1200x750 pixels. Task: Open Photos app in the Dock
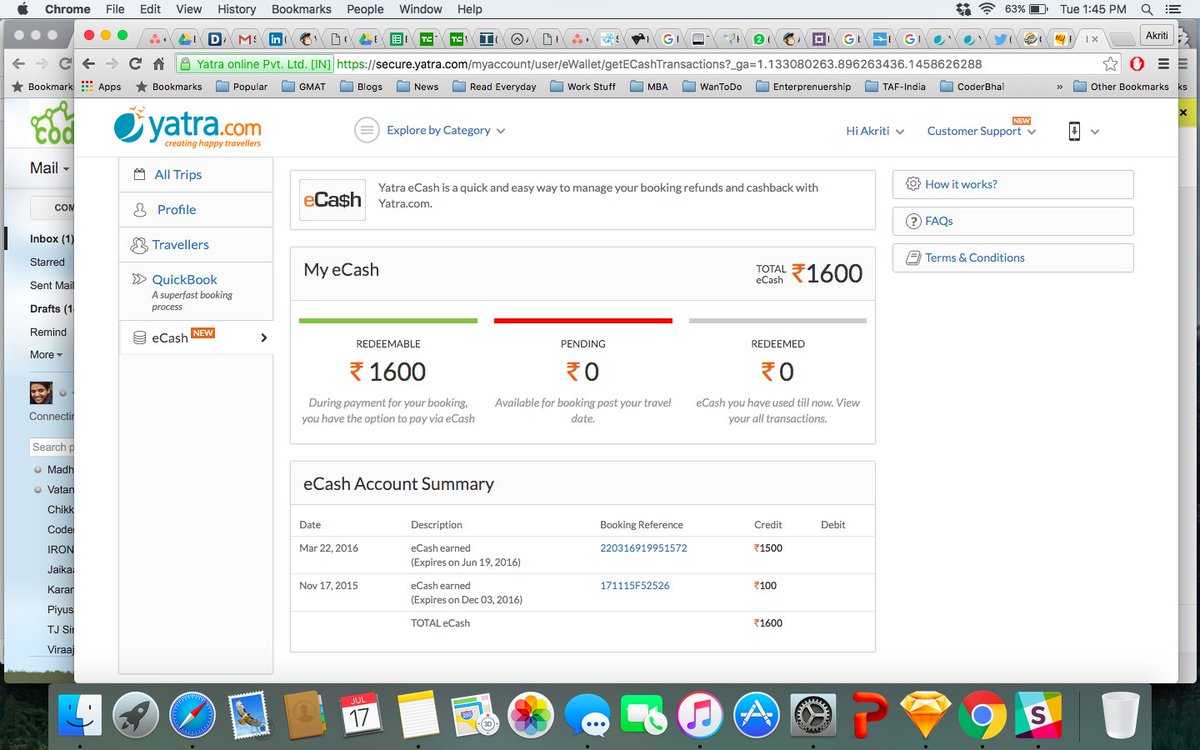click(x=531, y=715)
